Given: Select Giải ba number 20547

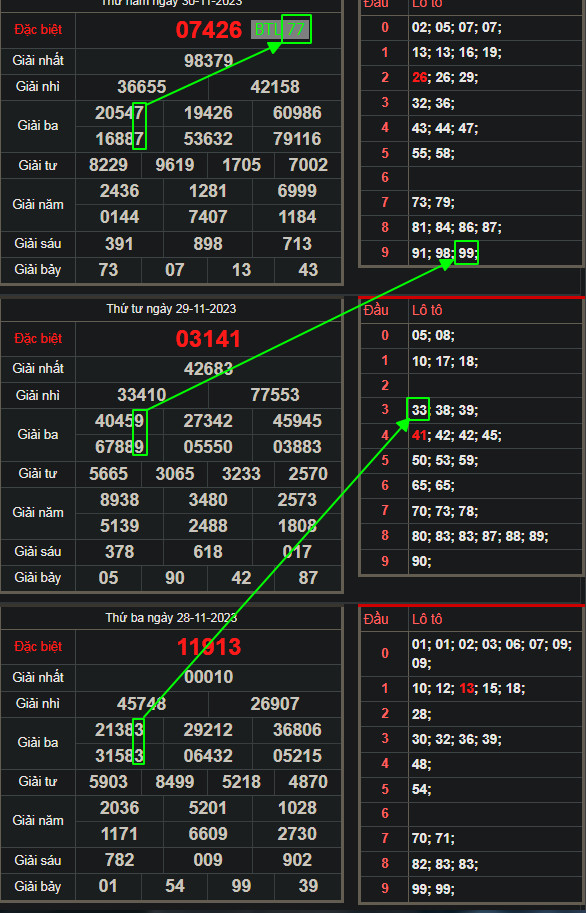Looking at the screenshot, I should pyautogui.click(x=119, y=113).
